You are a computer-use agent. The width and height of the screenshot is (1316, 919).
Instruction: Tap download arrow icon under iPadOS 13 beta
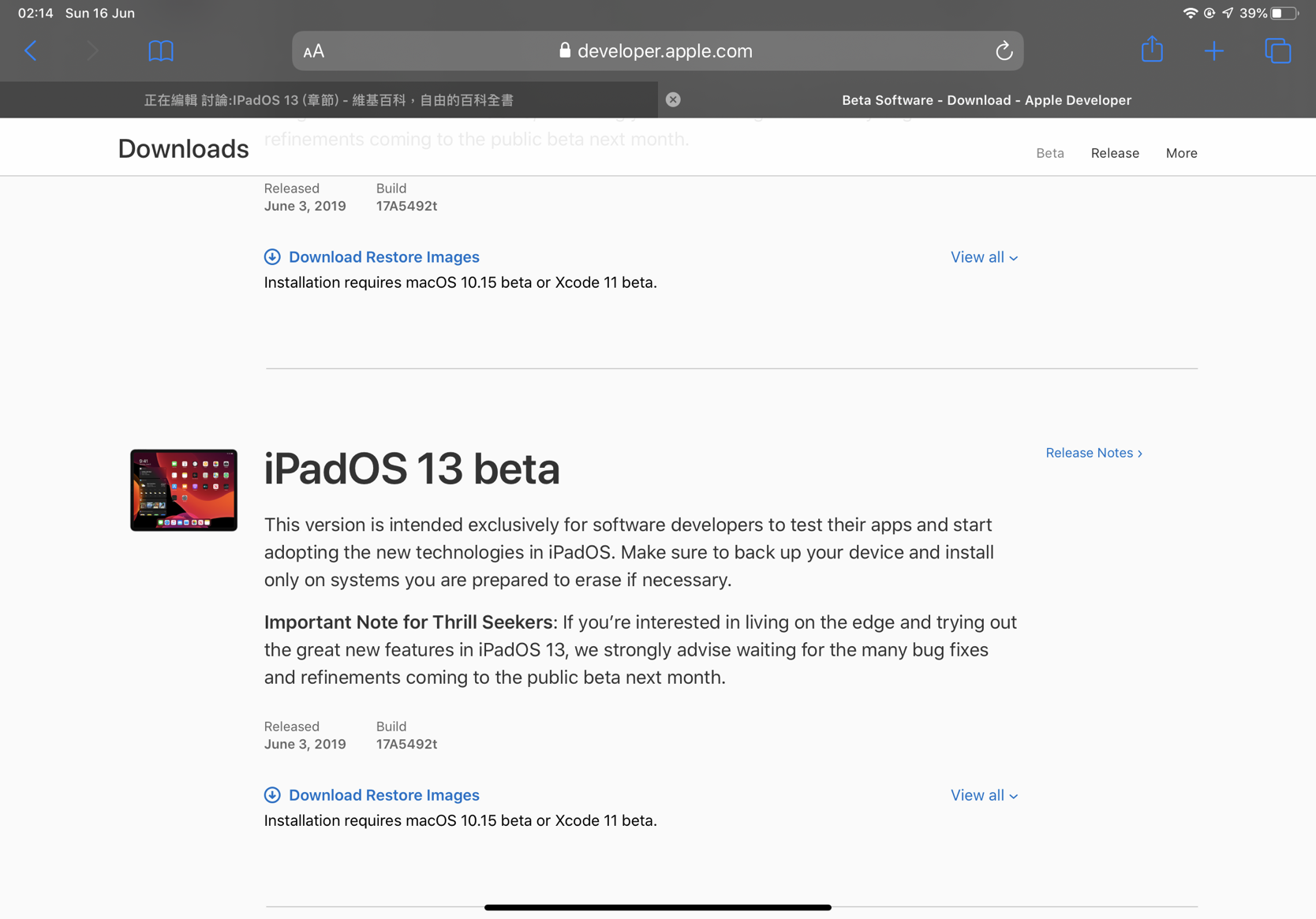(x=272, y=794)
